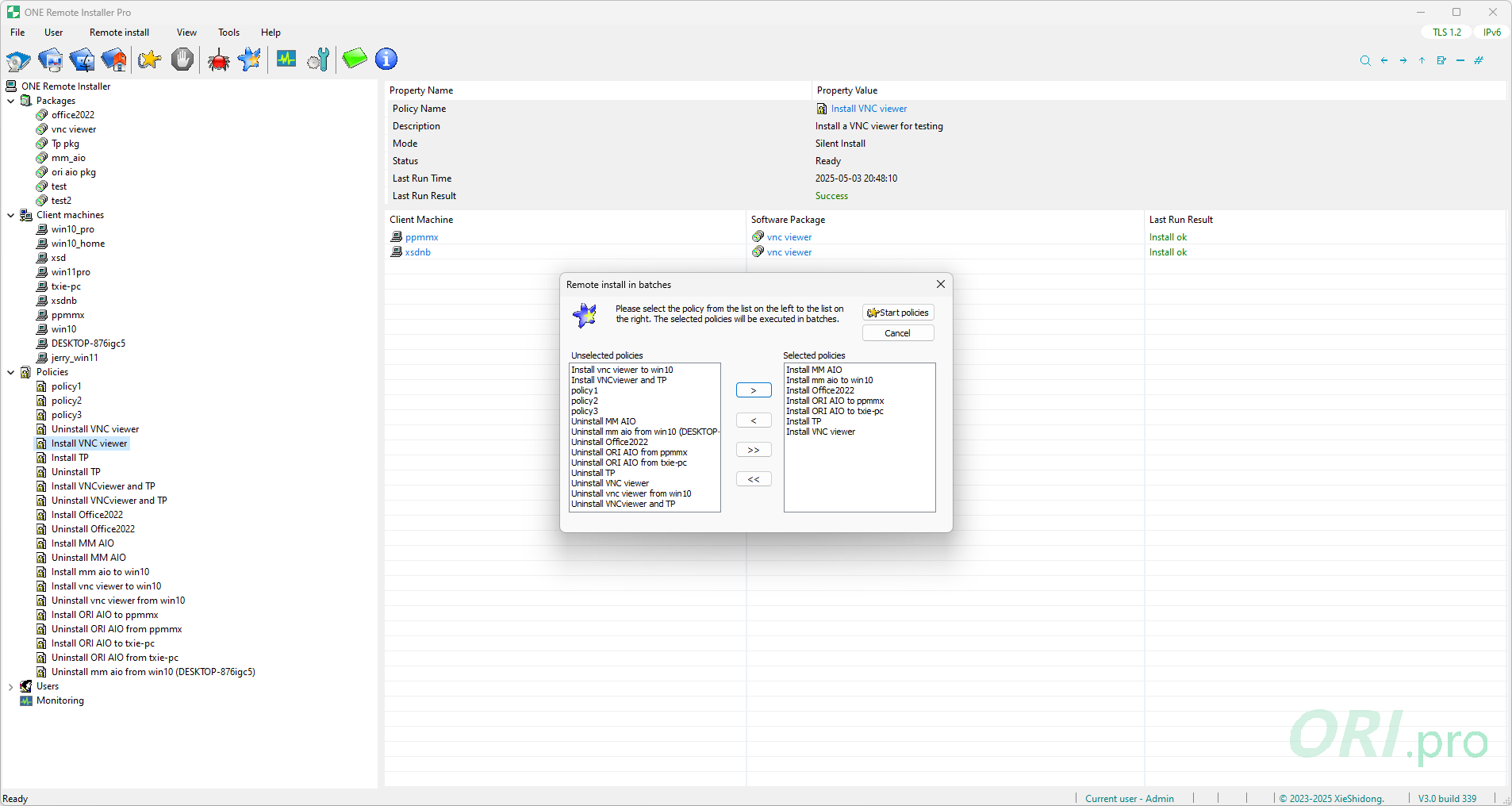Screen dimensions: 1512x806
Task: Open the View menu
Action: pos(186,33)
